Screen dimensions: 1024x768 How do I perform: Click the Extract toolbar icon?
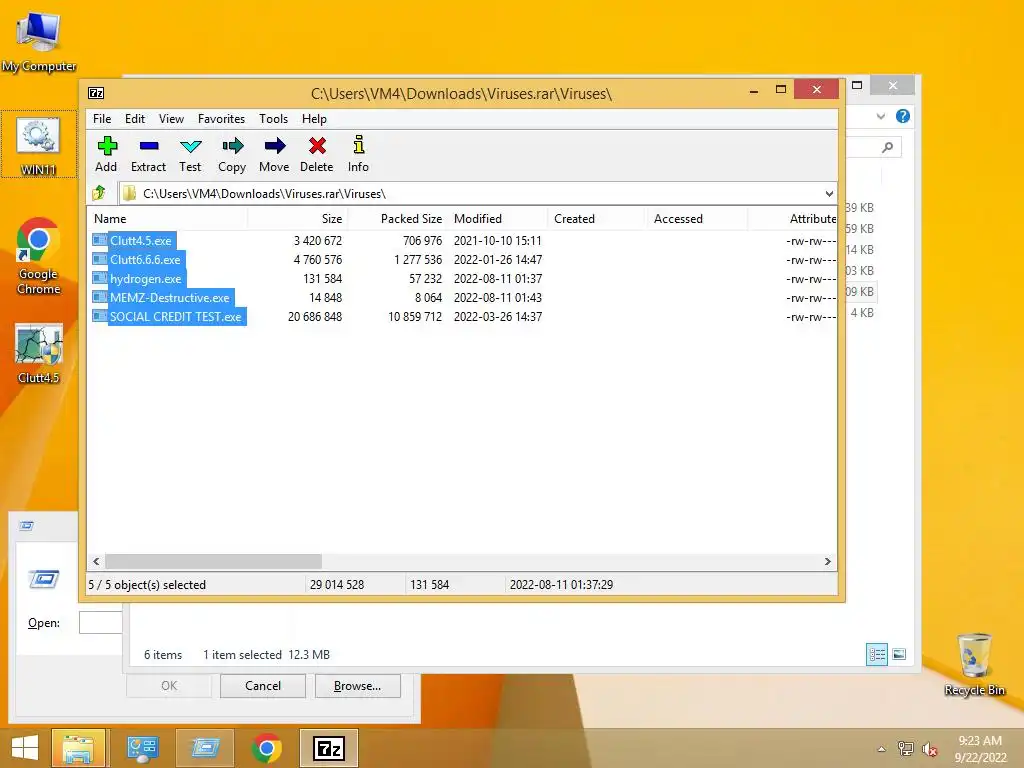pyautogui.click(x=148, y=146)
